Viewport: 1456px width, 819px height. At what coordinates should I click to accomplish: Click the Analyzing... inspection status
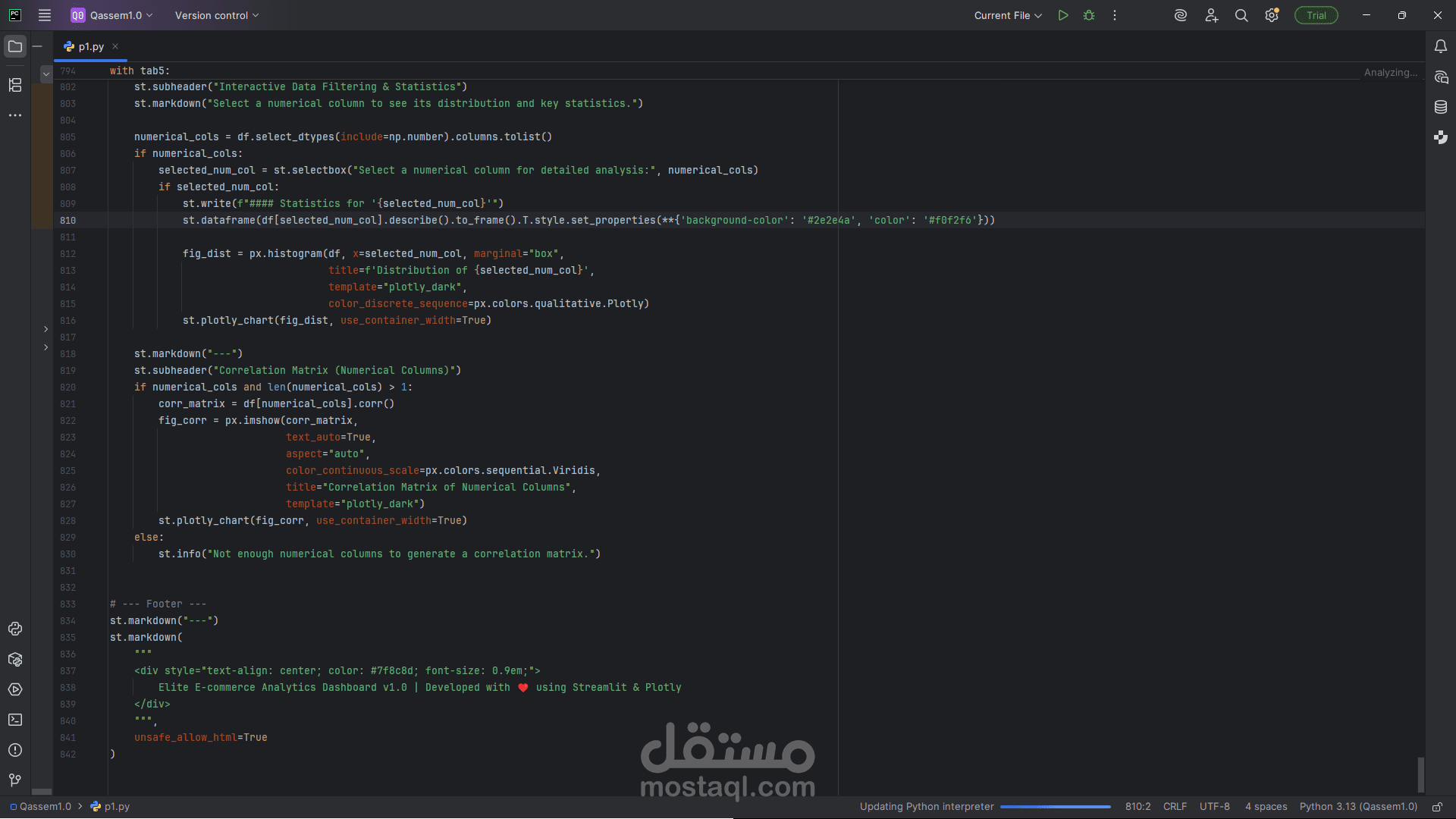pyautogui.click(x=1391, y=72)
